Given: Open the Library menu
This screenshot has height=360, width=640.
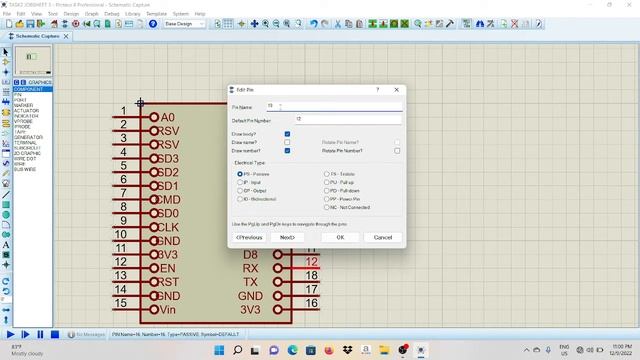Looking at the screenshot, I should click(x=133, y=14).
